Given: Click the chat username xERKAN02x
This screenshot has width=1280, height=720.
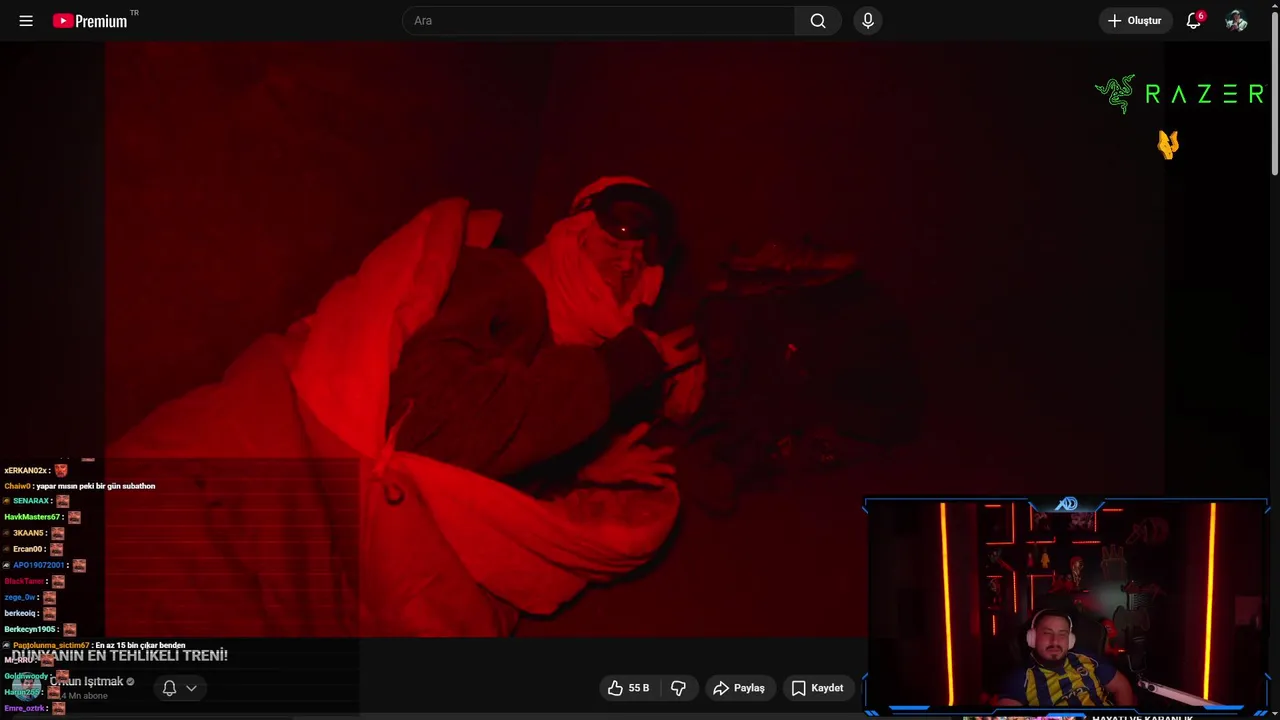Looking at the screenshot, I should pos(25,470).
